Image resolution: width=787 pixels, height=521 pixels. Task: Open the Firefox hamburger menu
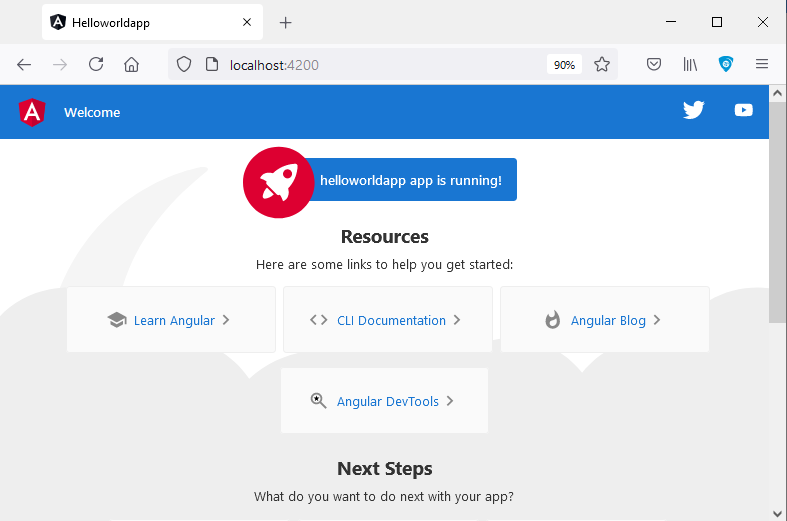pyautogui.click(x=762, y=64)
